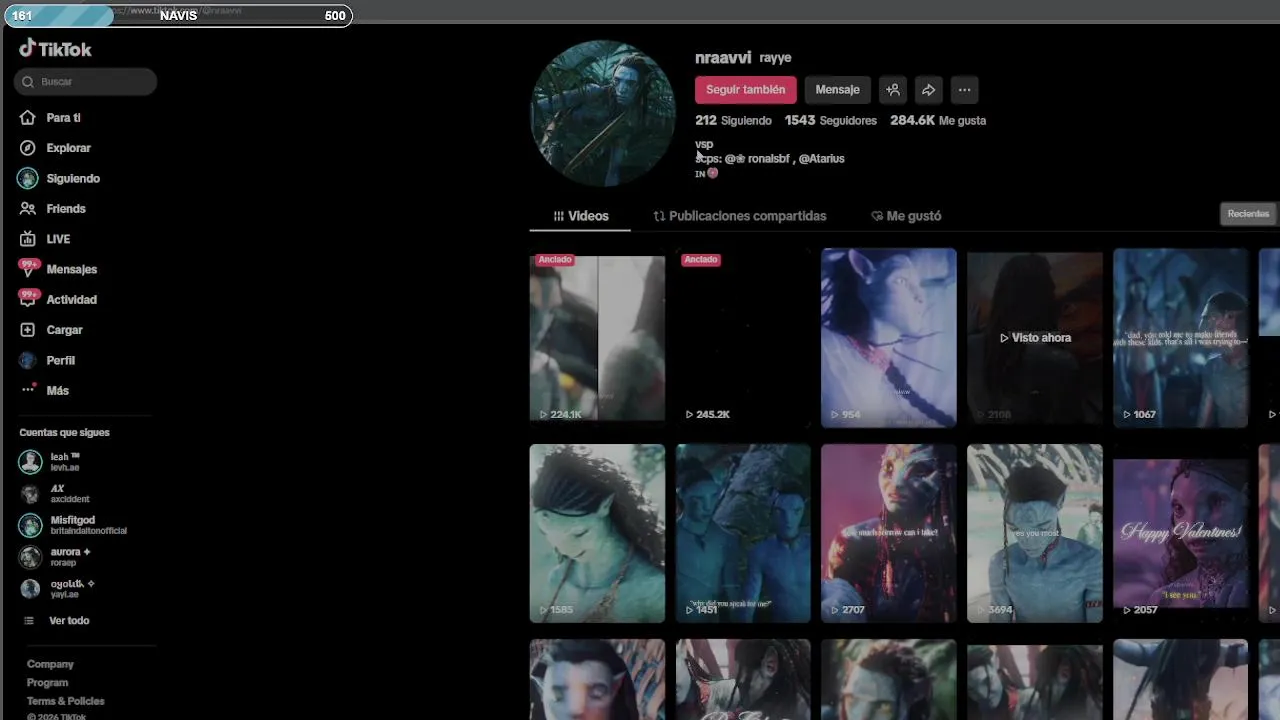Click the Program footer link
Viewport: 1280px width, 720px height.
click(47, 683)
